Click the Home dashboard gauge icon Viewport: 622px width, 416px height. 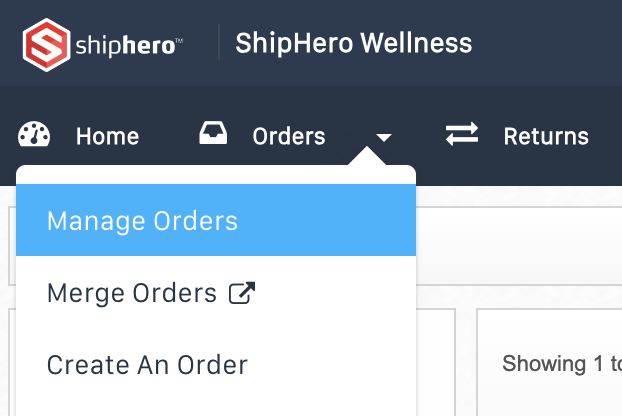(x=34, y=134)
